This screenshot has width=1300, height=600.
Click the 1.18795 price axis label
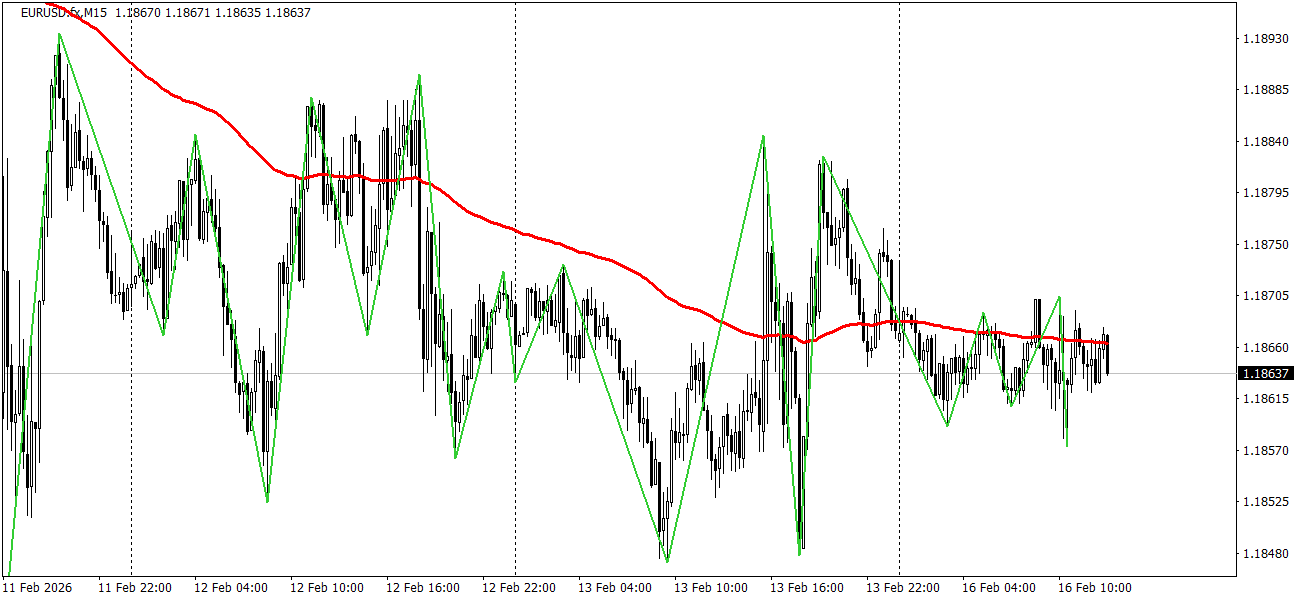[x=1264, y=193]
